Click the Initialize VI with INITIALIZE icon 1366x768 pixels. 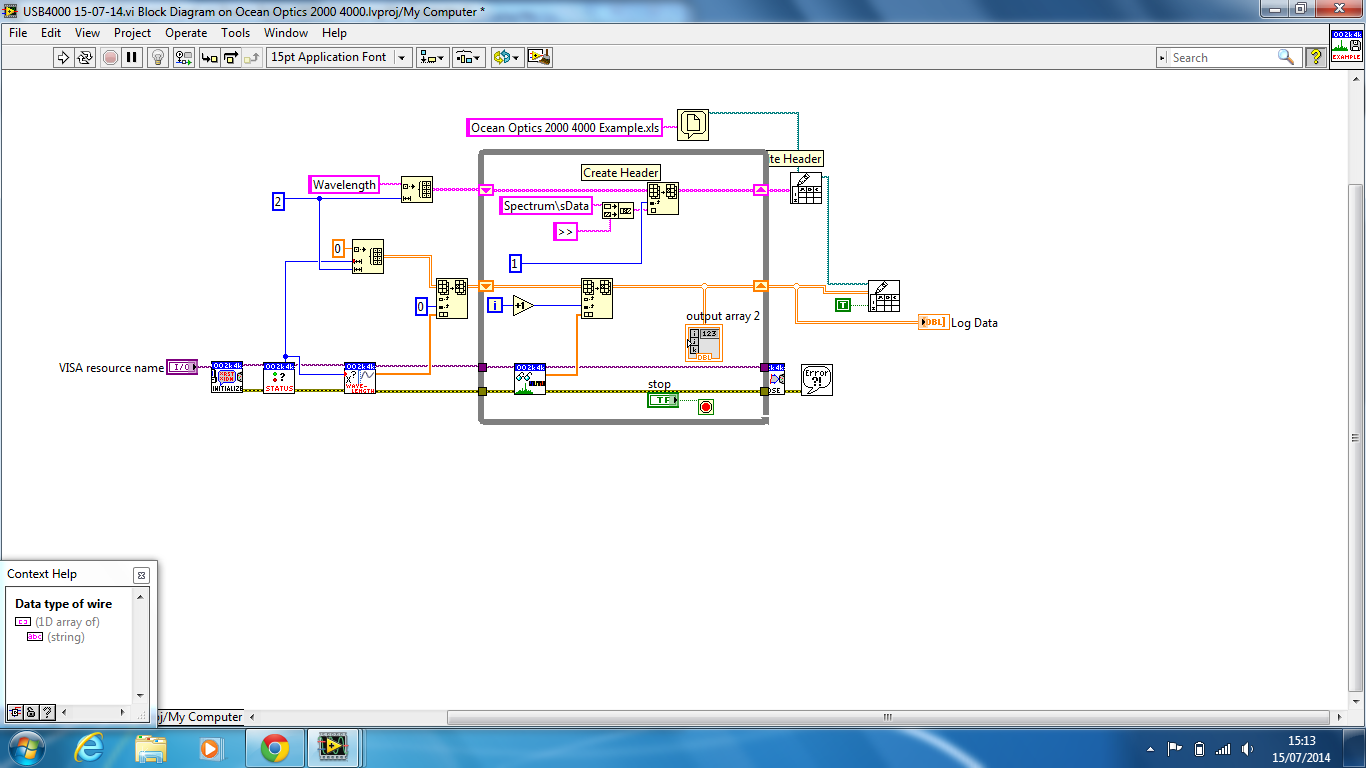[x=227, y=377]
